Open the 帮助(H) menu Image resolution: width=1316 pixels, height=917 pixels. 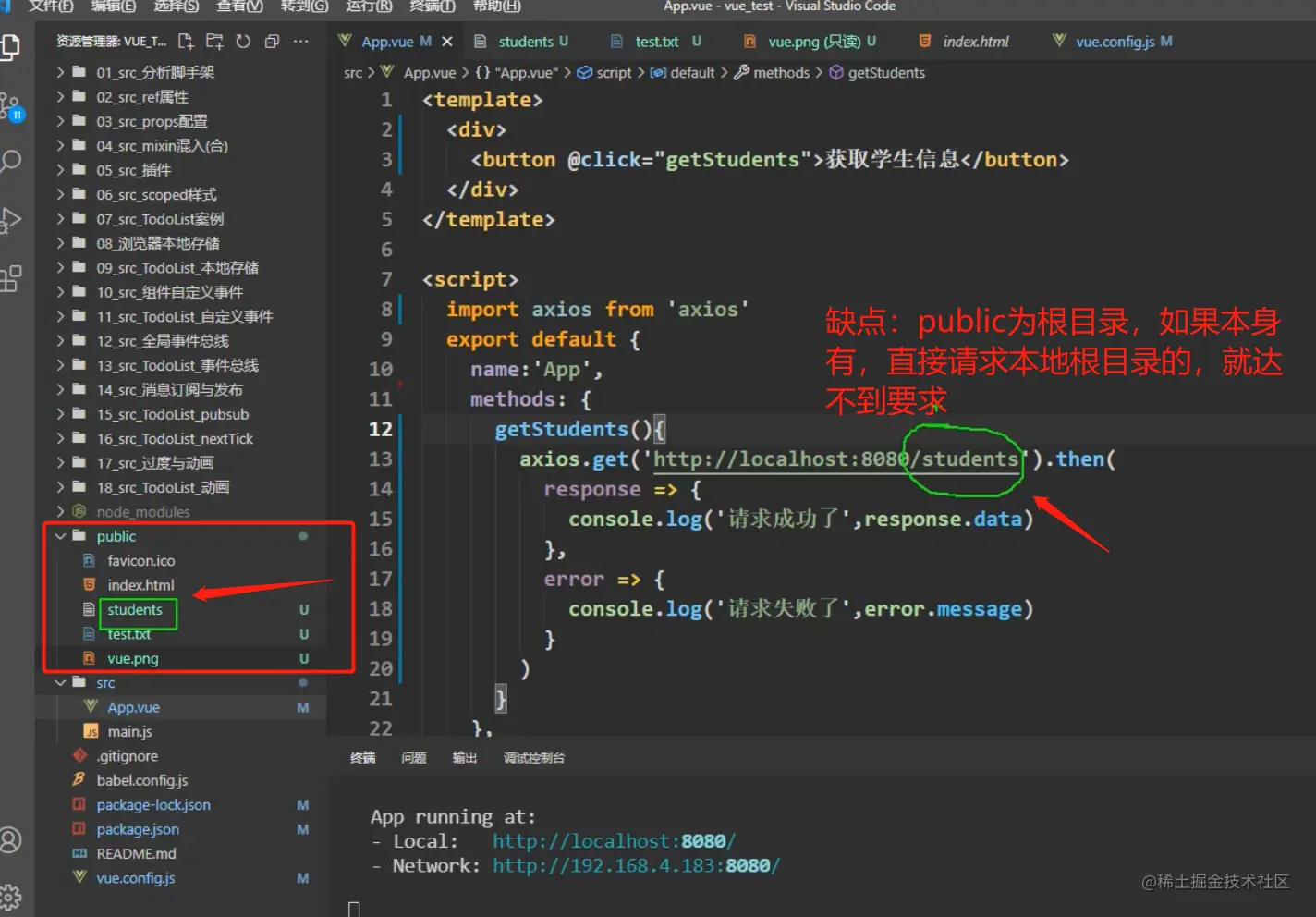(496, 6)
